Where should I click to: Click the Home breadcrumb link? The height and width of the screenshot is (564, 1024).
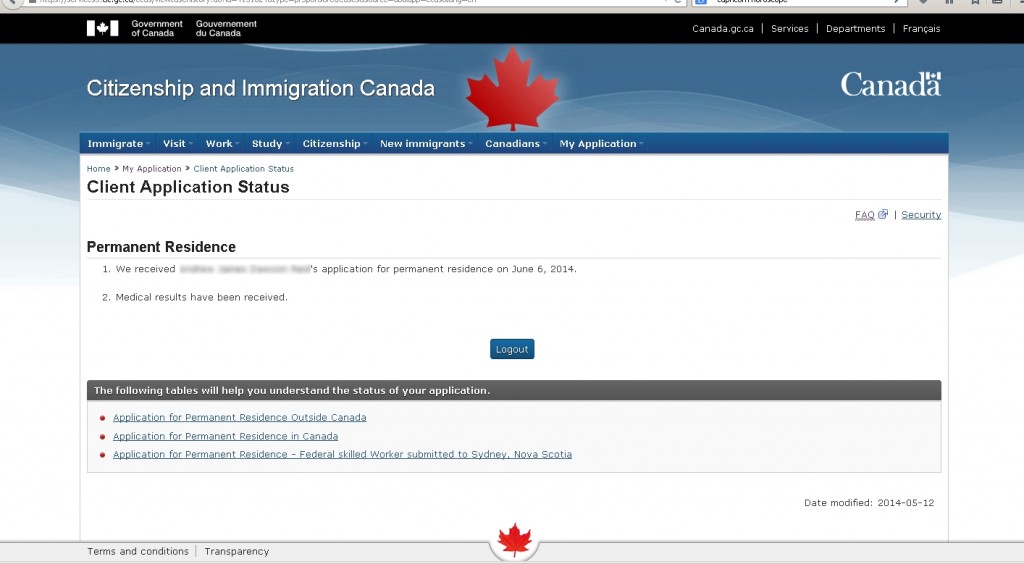click(99, 168)
